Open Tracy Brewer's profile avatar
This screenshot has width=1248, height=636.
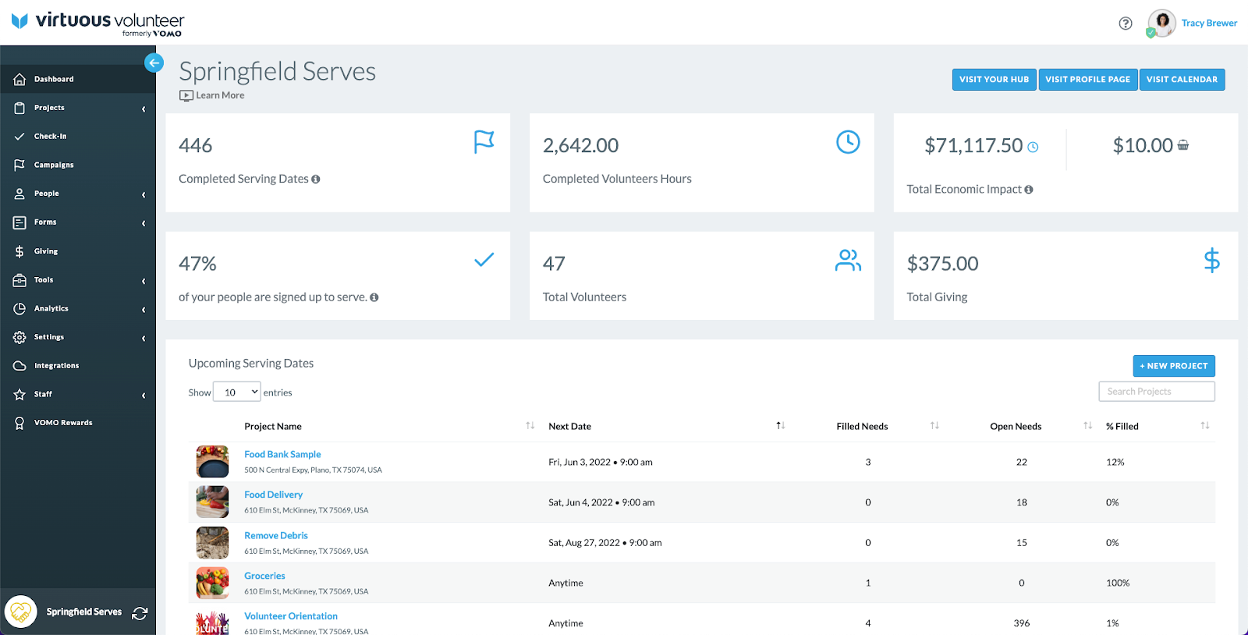coord(1161,23)
